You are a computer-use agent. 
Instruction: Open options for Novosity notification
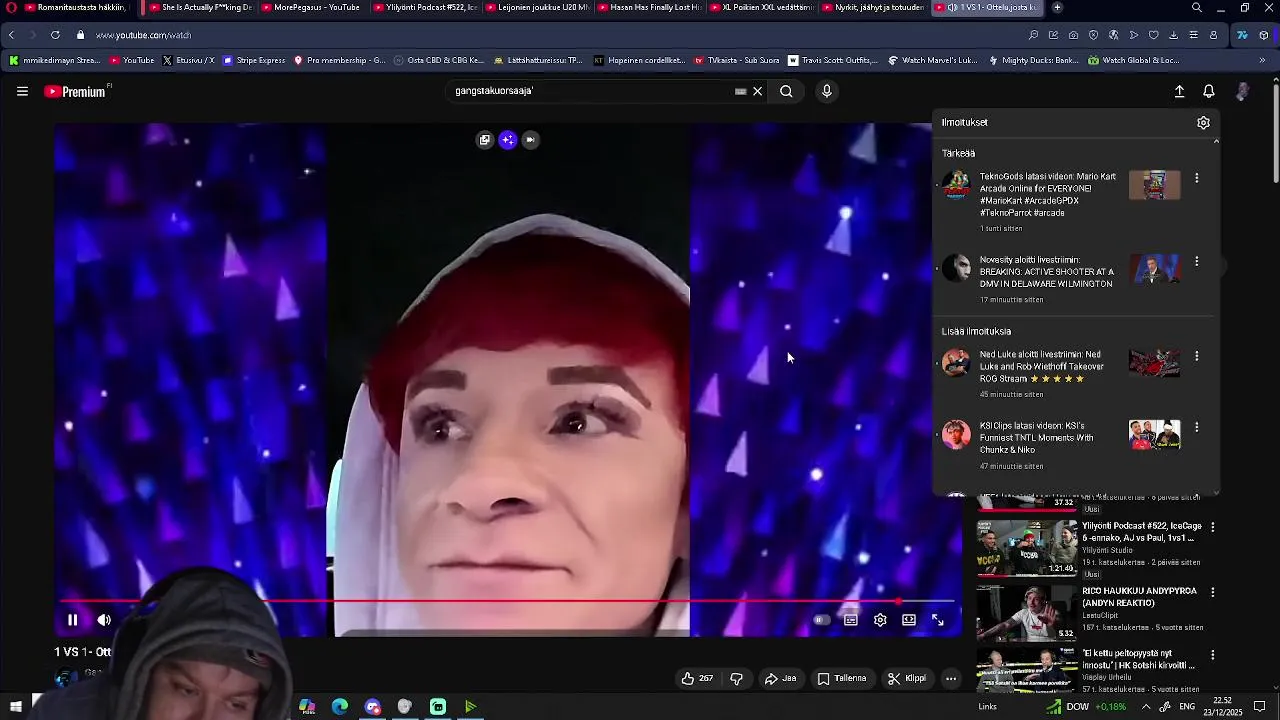point(1196,261)
